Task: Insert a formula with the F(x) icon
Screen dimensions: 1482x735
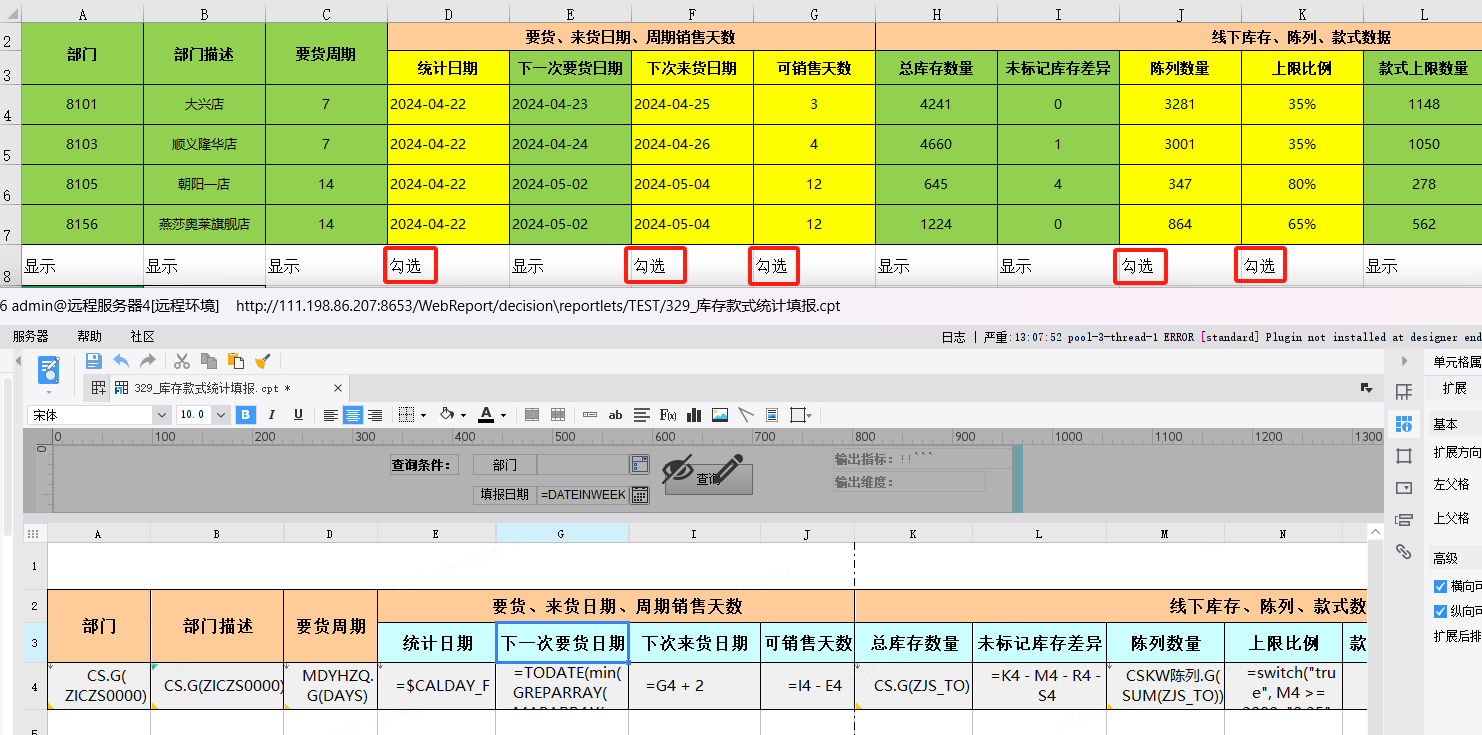Action: point(668,415)
